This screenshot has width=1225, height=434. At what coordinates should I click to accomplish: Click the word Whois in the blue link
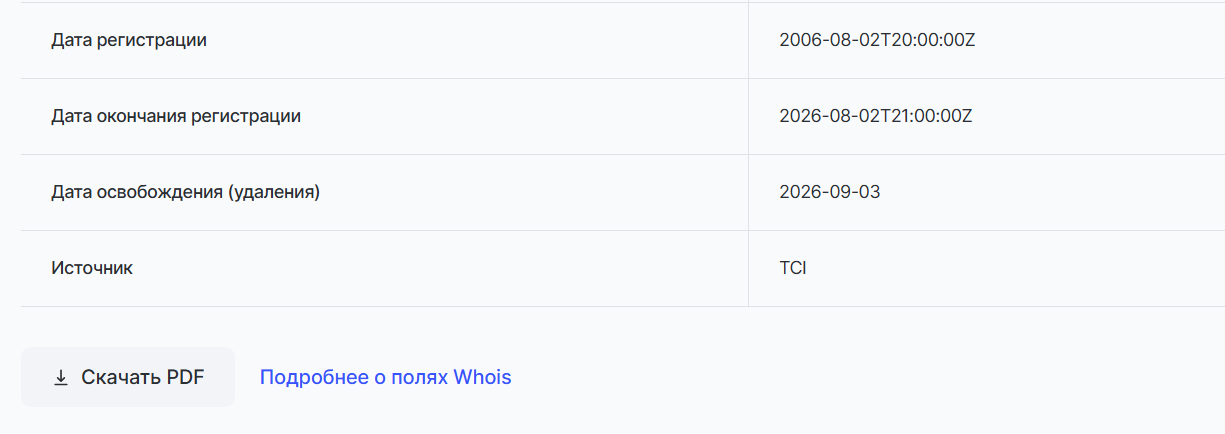[x=482, y=377]
